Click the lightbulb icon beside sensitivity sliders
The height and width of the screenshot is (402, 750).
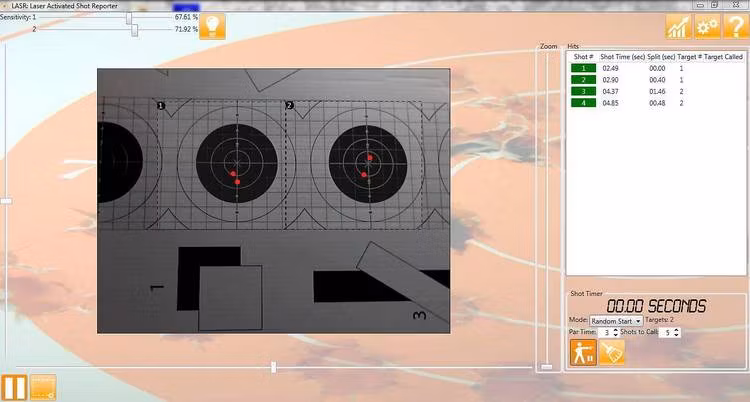click(211, 25)
